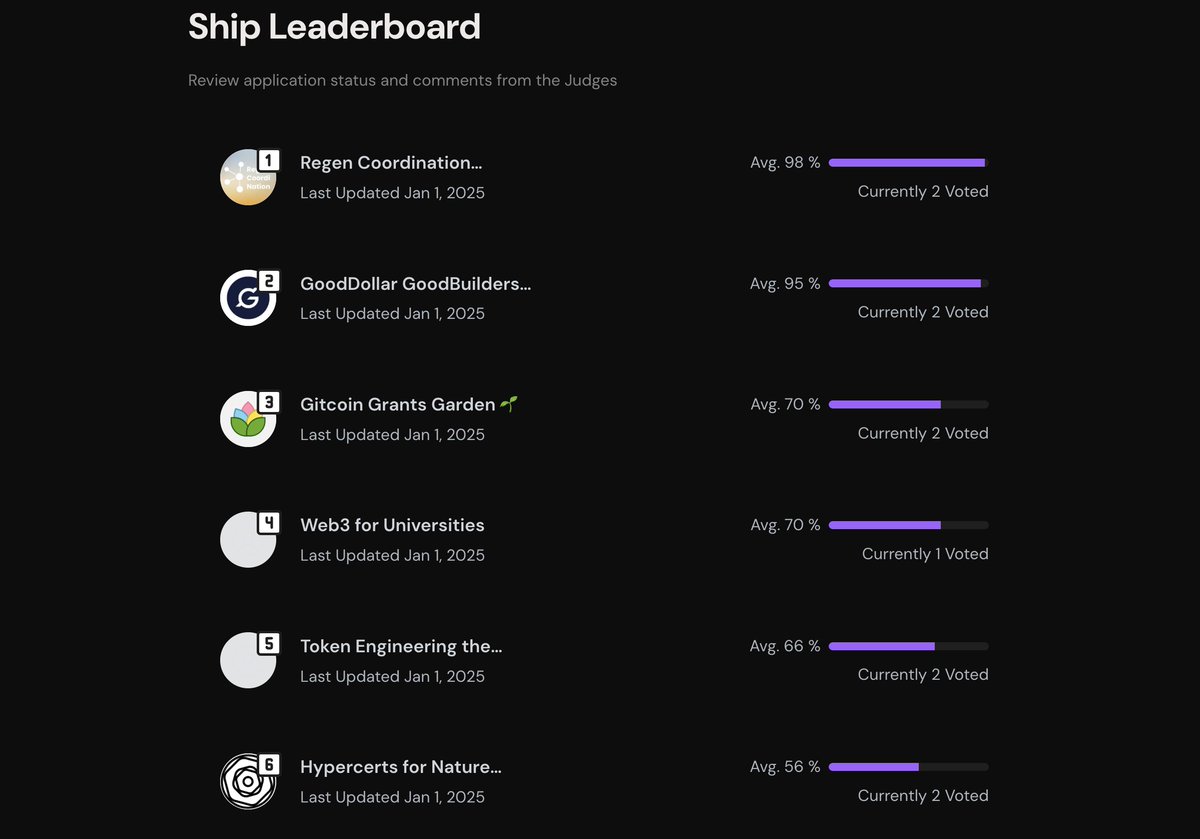Open the GoodDollar GoodBuilders entry title
Viewport: 1200px width, 839px height.
point(416,284)
